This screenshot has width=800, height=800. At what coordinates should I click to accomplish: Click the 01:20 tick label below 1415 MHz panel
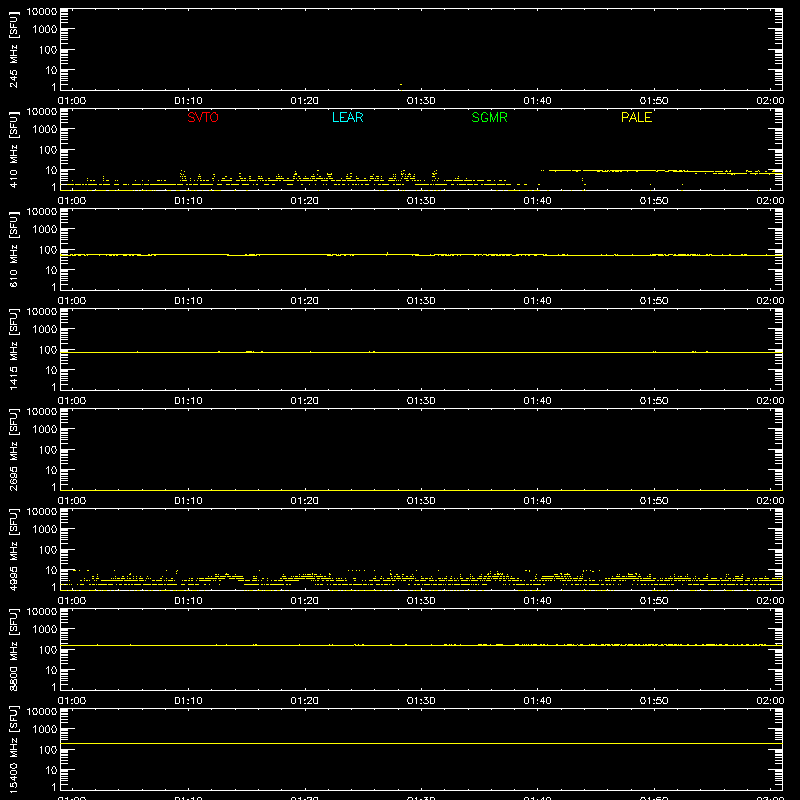305,401
